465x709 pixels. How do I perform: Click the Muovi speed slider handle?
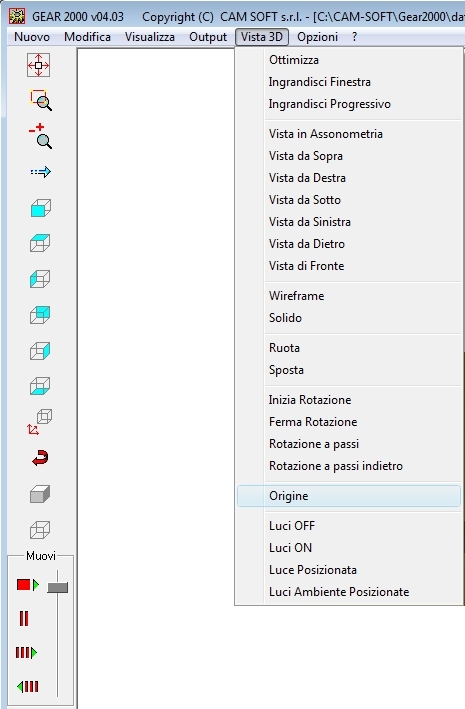tap(57, 587)
